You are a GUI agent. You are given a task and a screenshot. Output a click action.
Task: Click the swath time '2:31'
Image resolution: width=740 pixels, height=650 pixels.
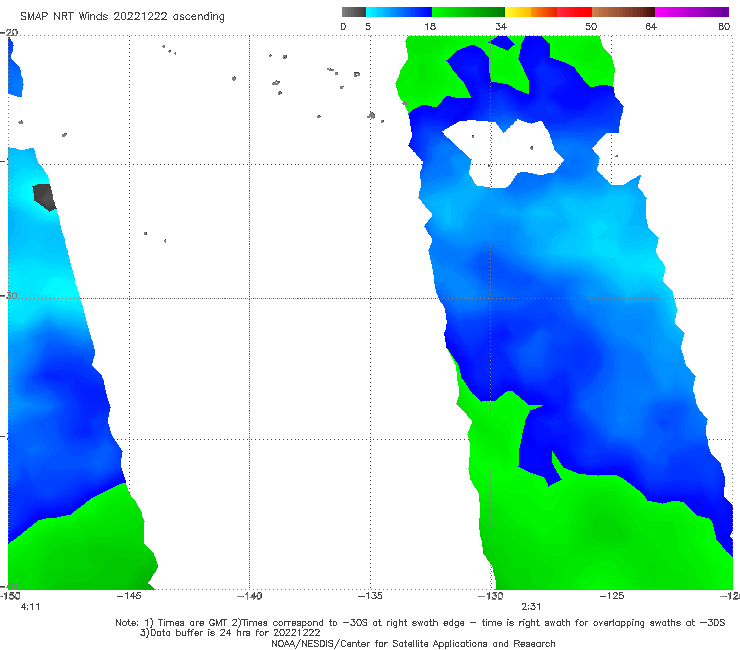coord(531,607)
